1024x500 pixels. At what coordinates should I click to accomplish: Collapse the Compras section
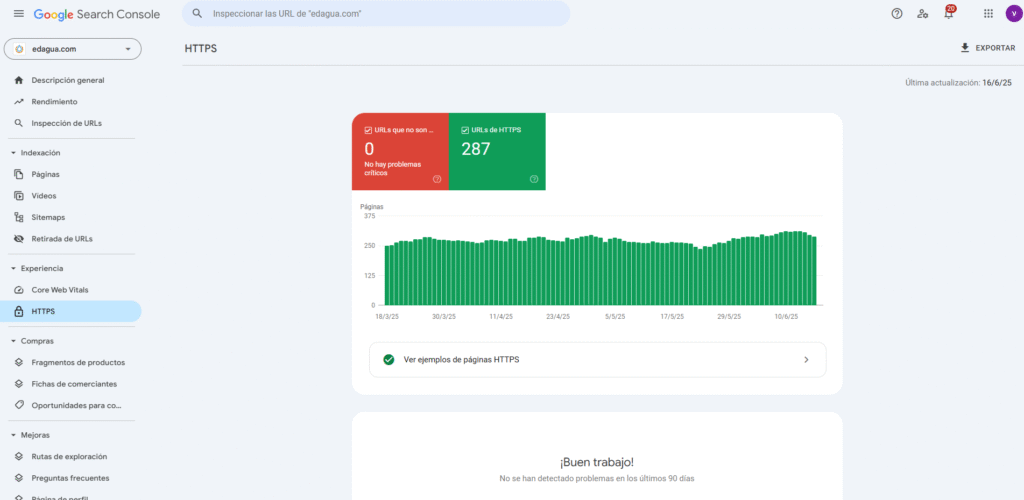point(13,341)
